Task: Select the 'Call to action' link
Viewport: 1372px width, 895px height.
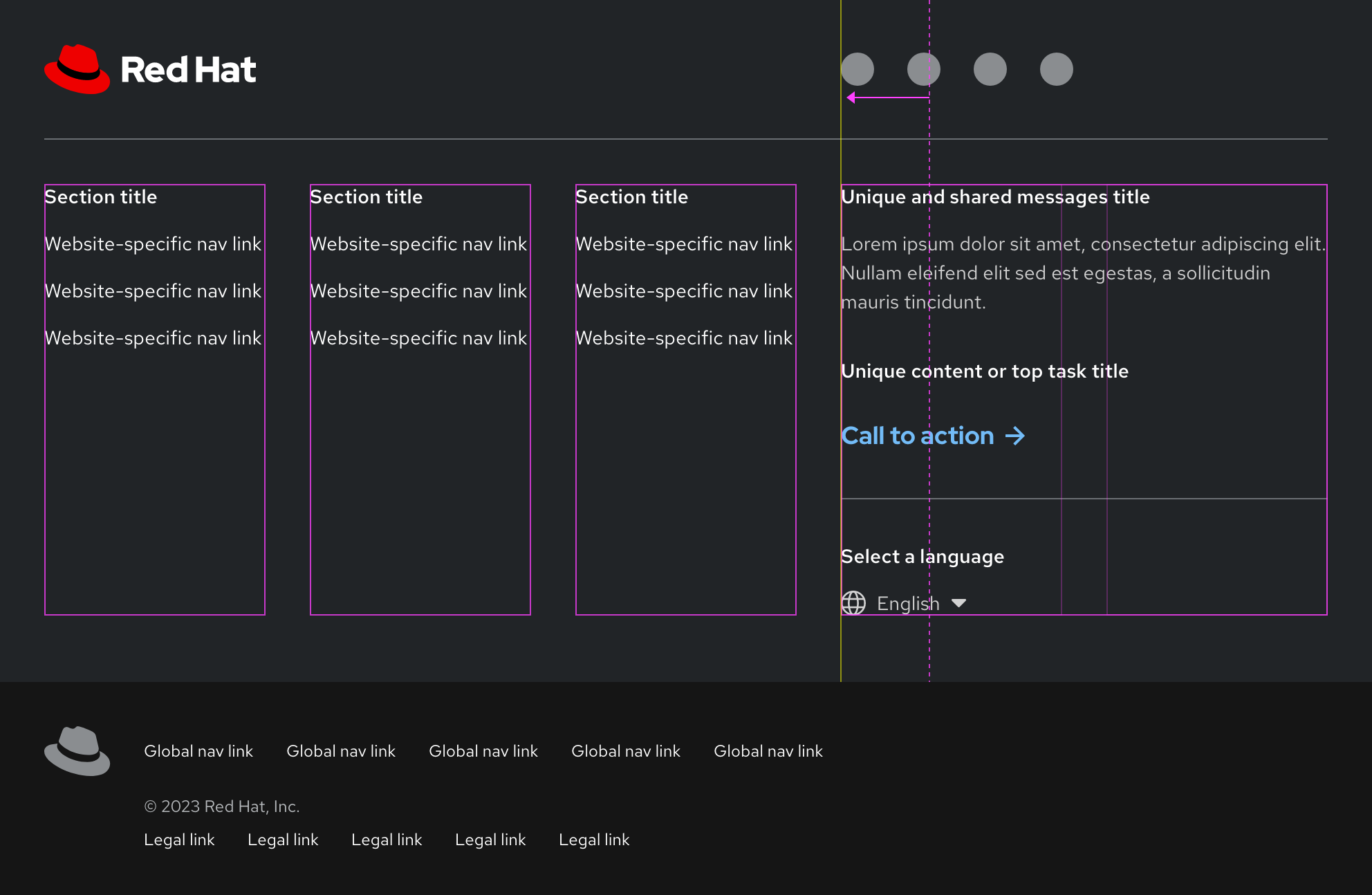Action: [918, 436]
